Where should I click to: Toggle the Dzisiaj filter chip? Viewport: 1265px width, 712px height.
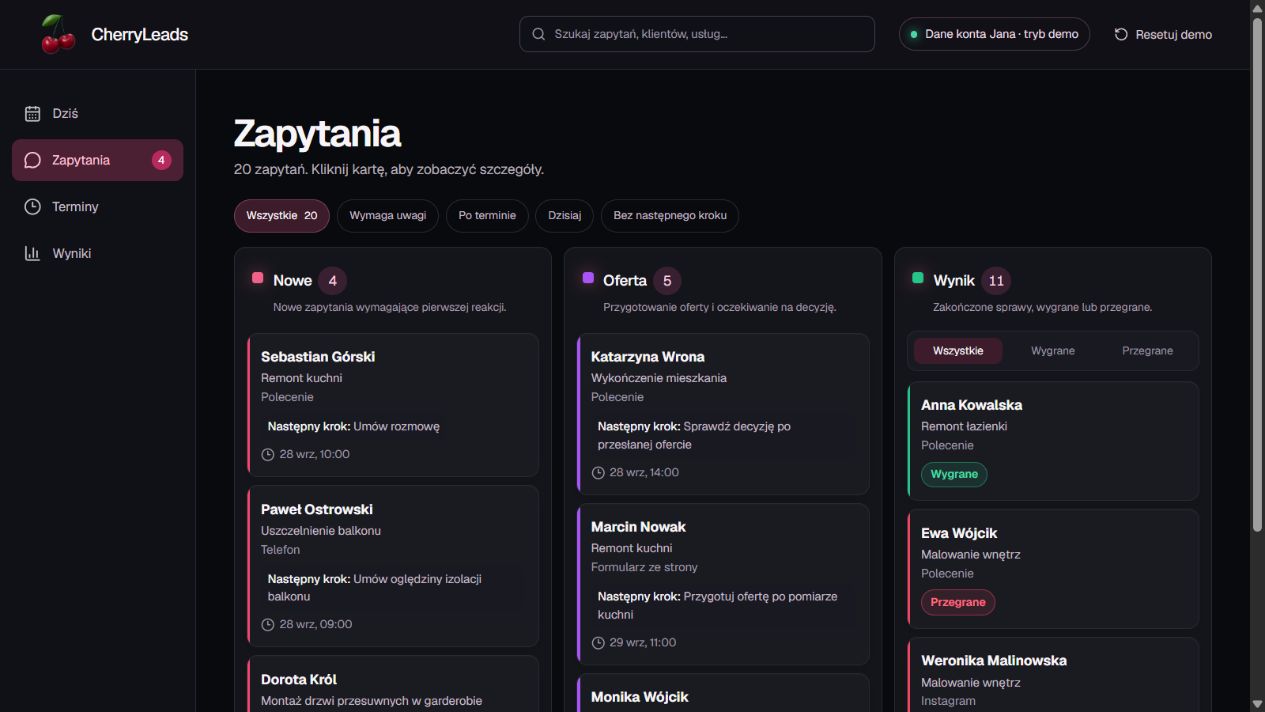(x=565, y=216)
